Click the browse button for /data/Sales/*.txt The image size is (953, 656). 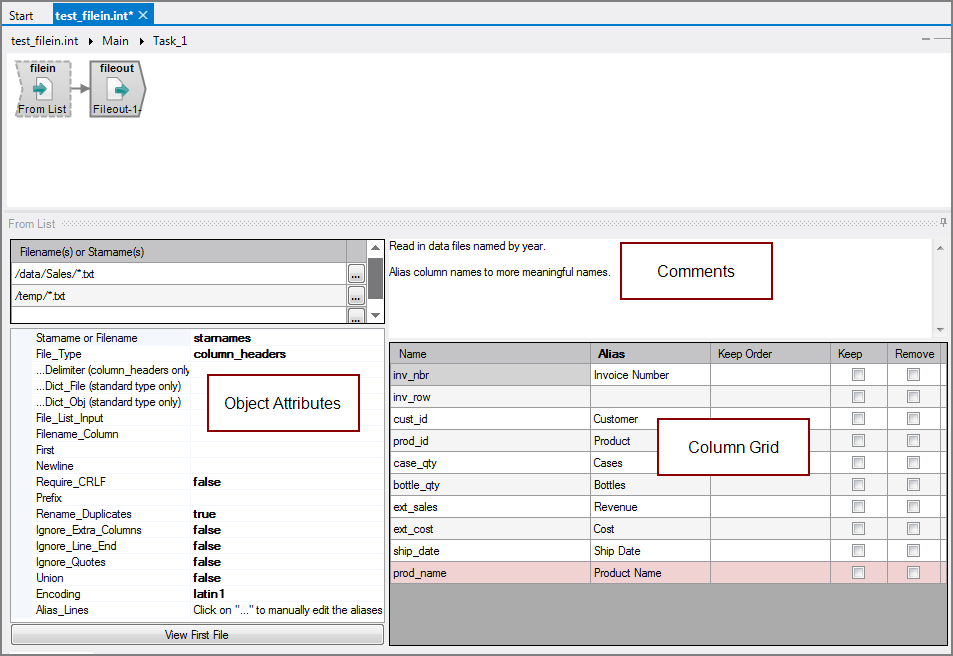tap(356, 274)
